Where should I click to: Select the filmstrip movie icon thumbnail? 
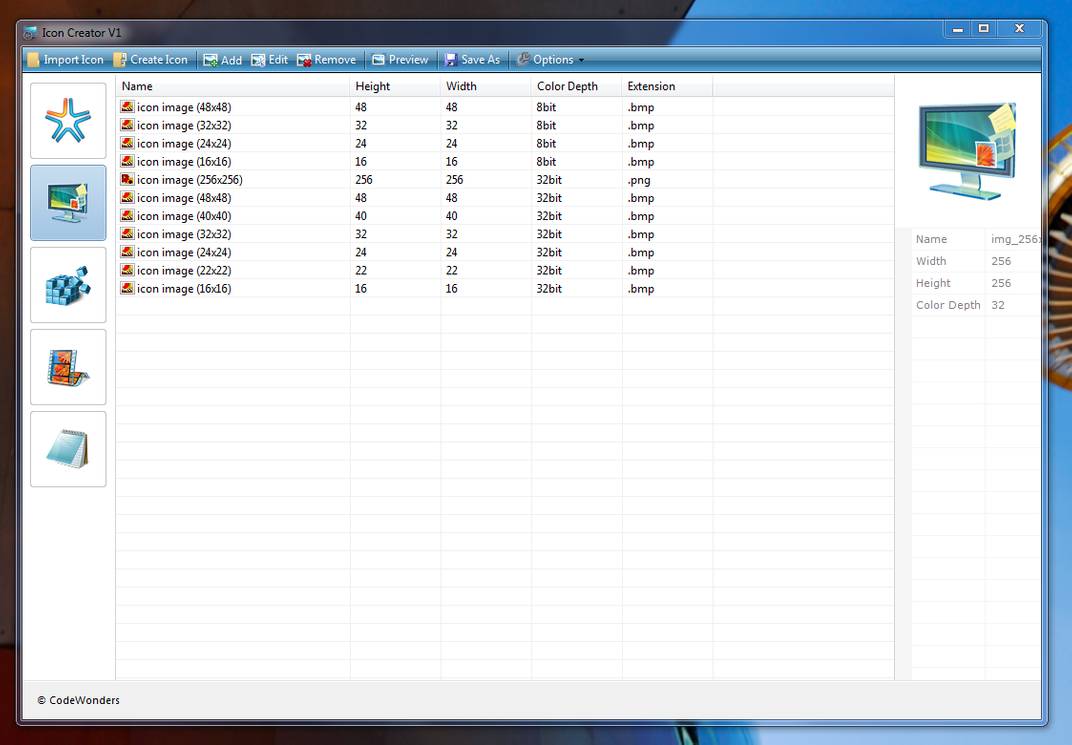pos(67,366)
